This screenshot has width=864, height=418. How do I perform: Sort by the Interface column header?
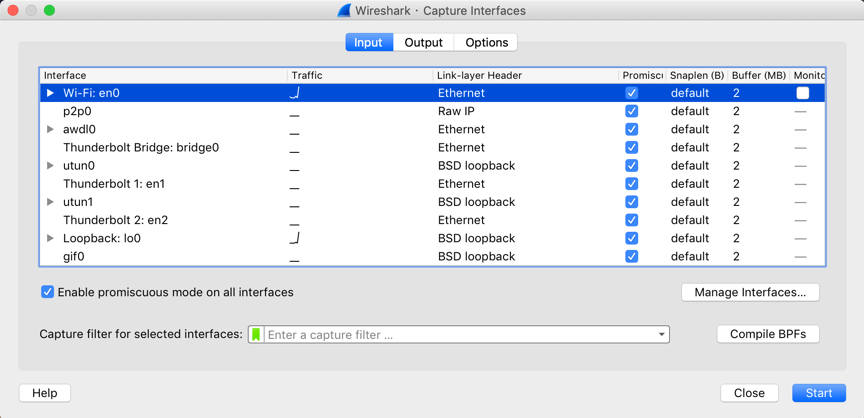click(163, 75)
